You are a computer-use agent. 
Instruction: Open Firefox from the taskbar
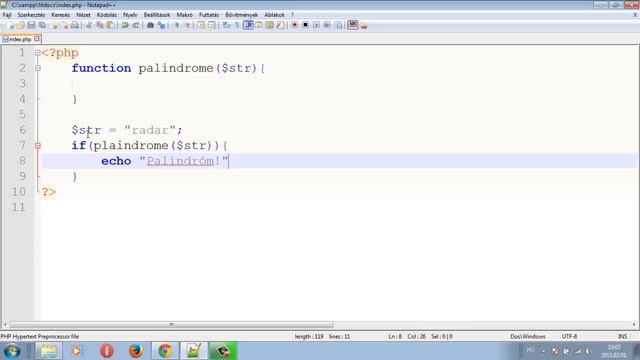136,351
